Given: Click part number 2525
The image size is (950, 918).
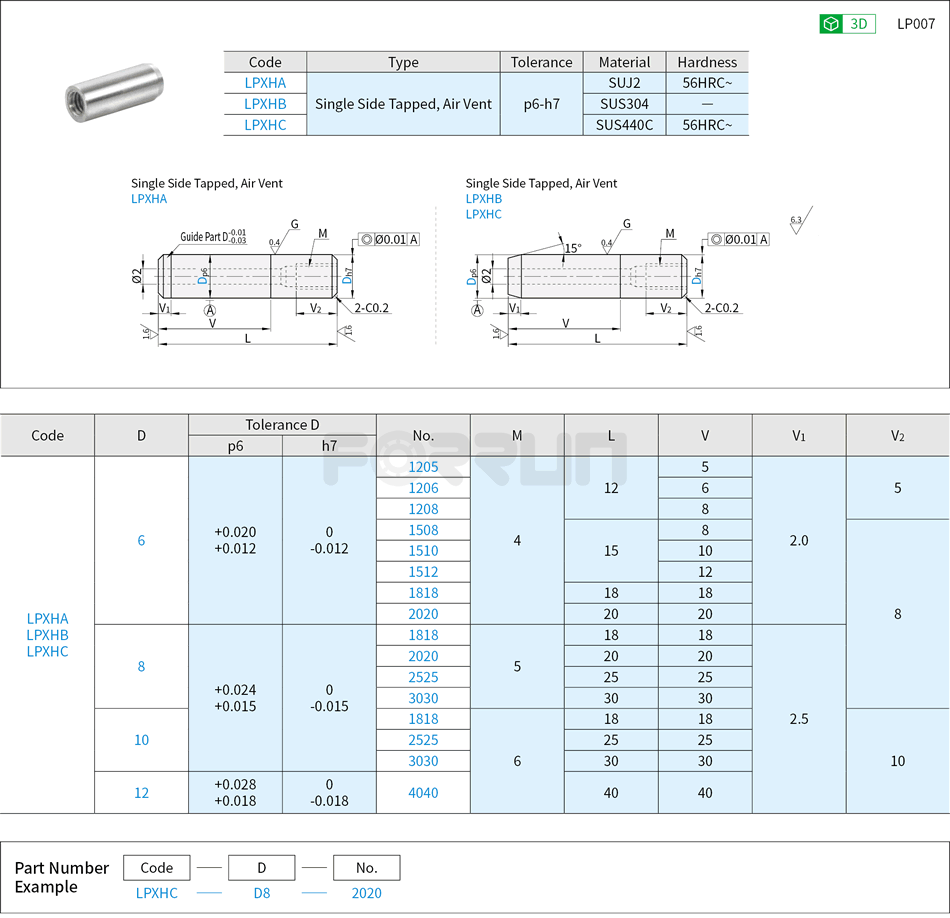Looking at the screenshot, I should 424,677.
